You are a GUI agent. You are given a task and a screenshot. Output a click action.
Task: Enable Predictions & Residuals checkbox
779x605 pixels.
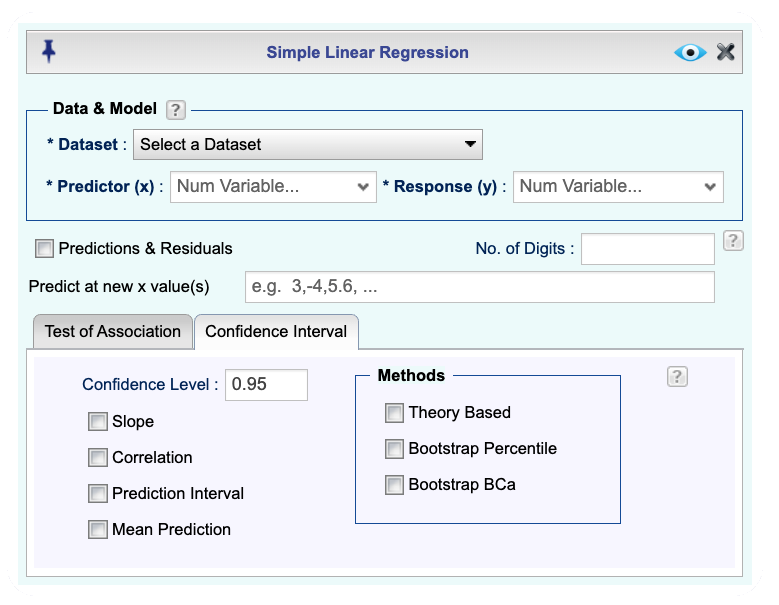pos(44,248)
